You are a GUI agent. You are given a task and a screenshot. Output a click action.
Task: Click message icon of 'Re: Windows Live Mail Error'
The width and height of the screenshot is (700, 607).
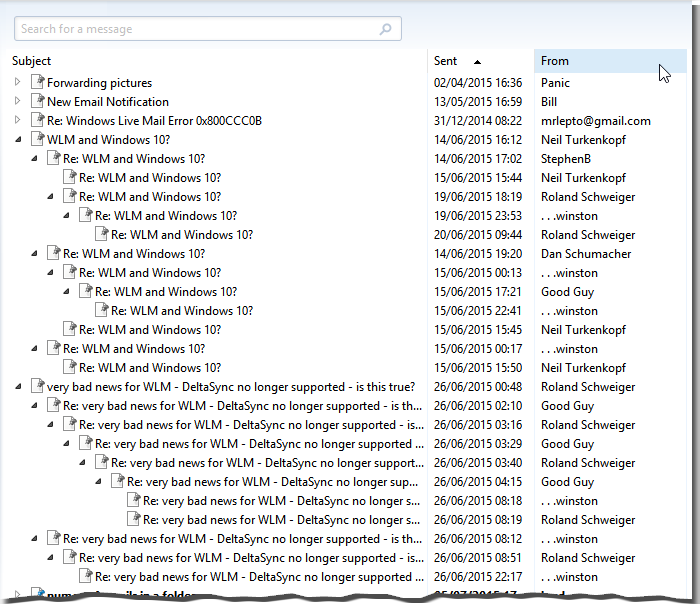click(38, 120)
